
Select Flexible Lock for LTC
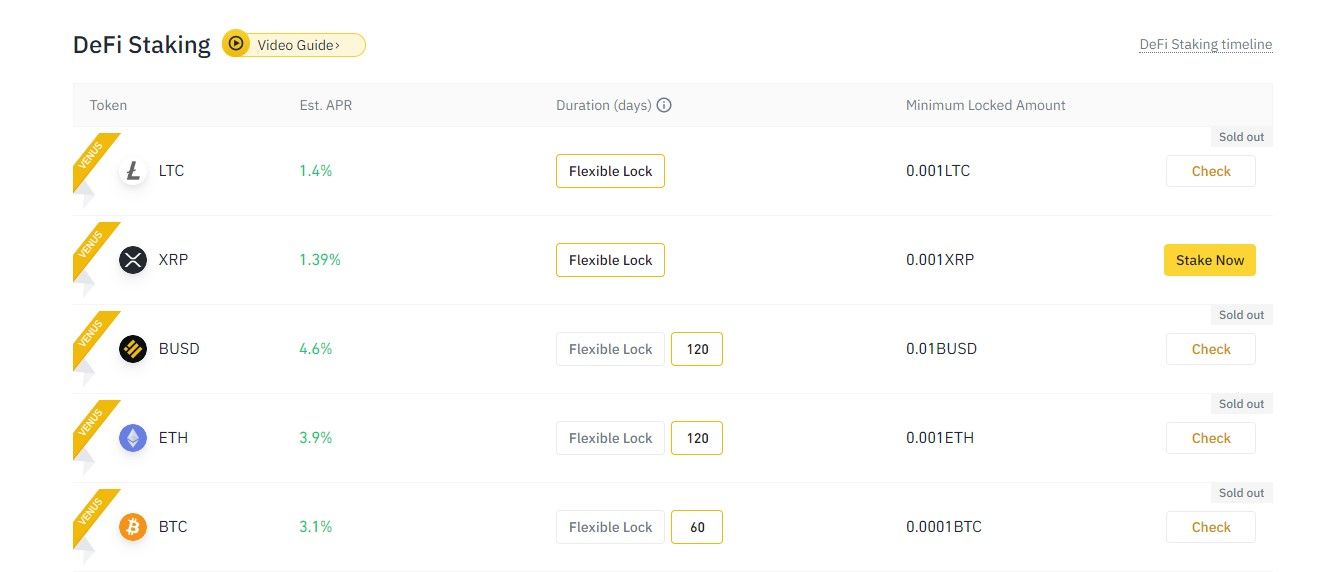(x=610, y=171)
